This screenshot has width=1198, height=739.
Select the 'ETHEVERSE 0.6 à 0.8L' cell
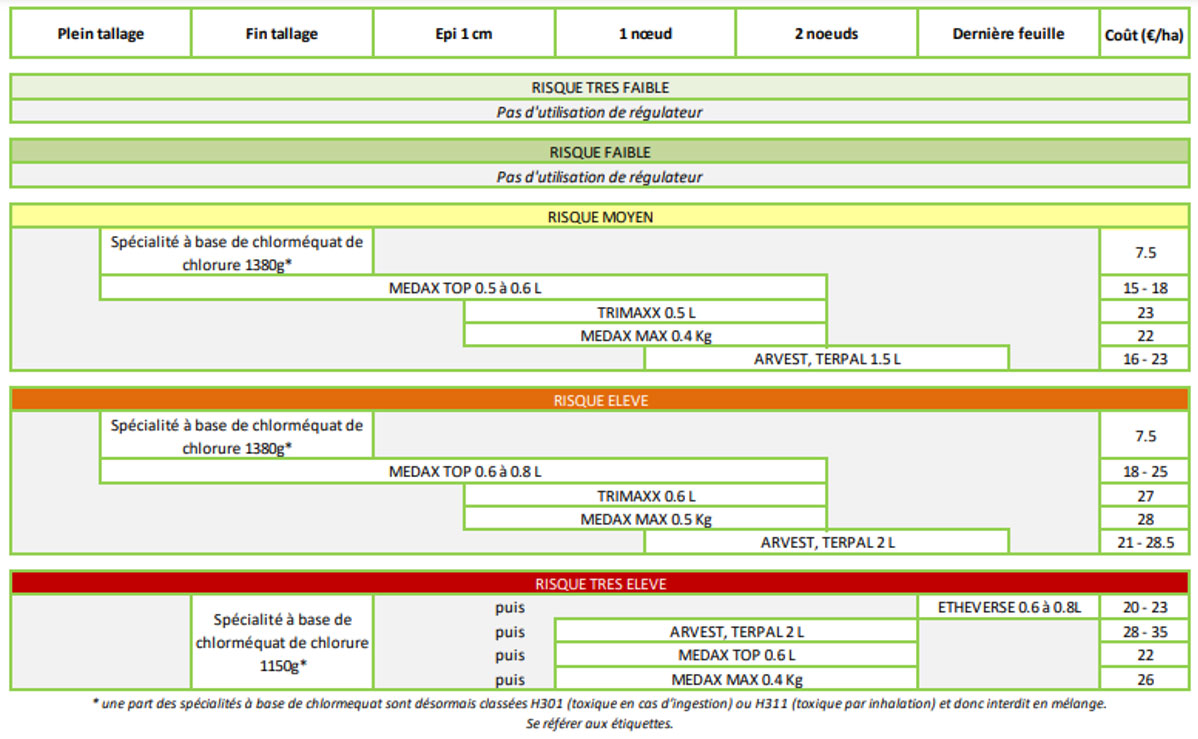pos(1009,608)
